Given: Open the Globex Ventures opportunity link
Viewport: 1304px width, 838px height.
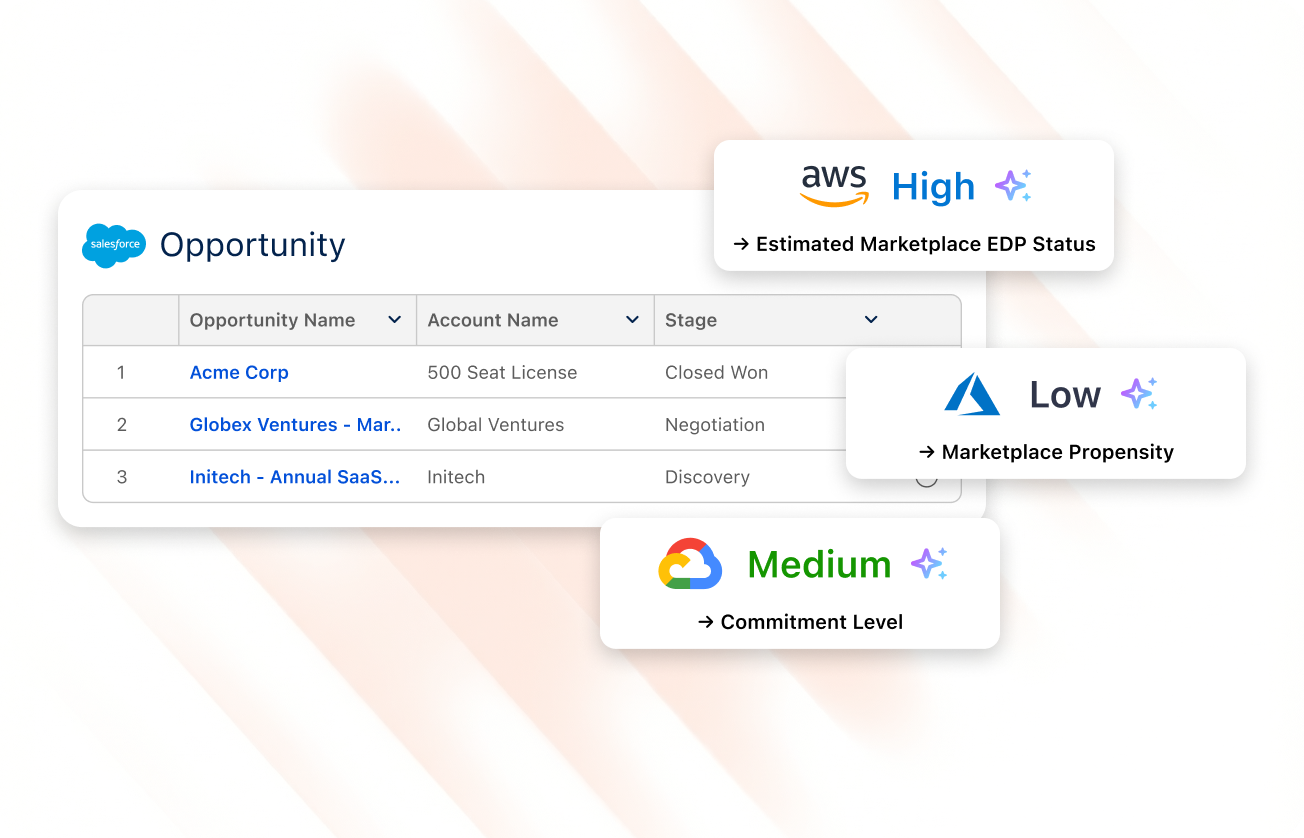Looking at the screenshot, I should click(x=295, y=425).
